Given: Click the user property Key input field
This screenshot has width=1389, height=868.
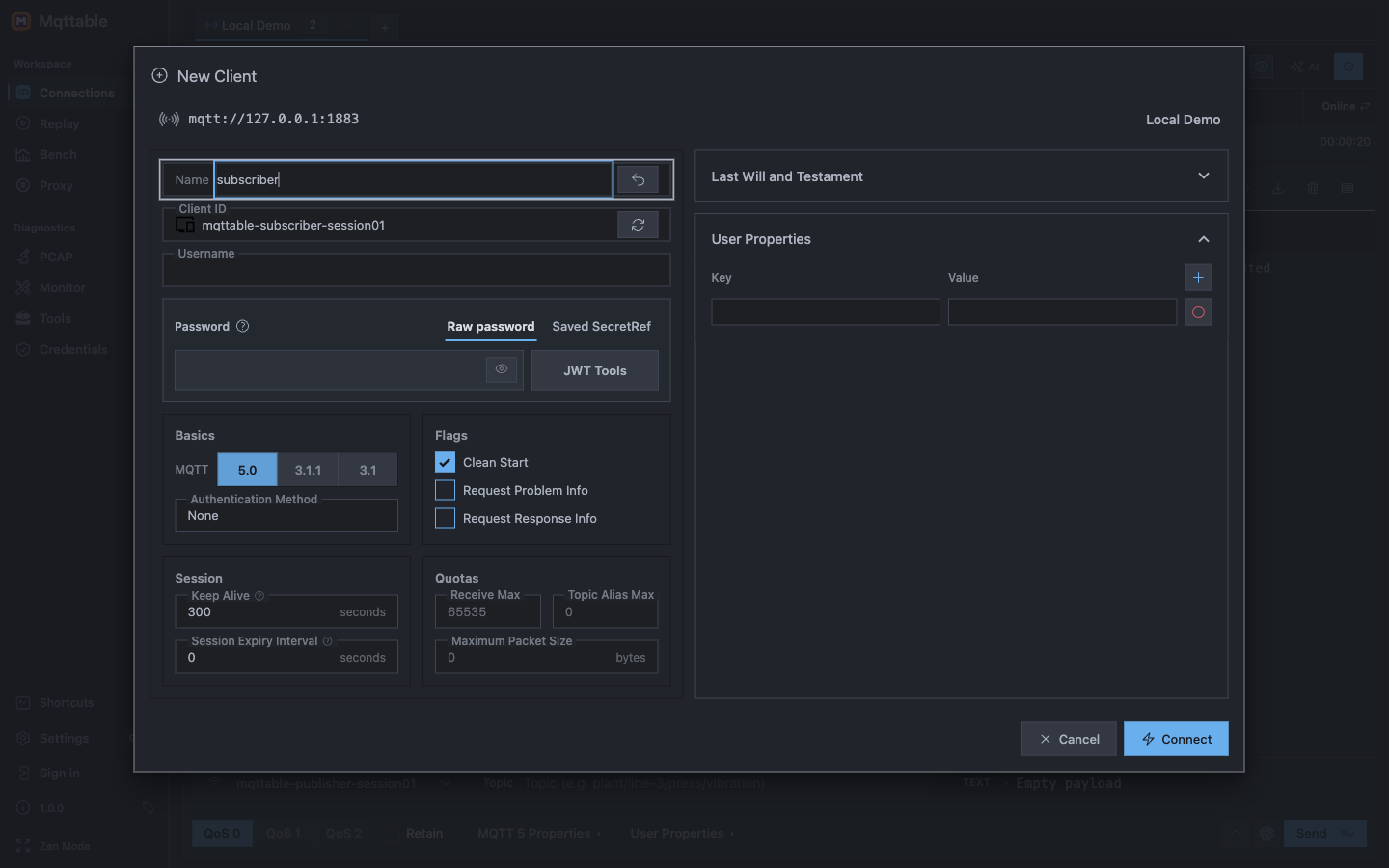Looking at the screenshot, I should tap(826, 312).
